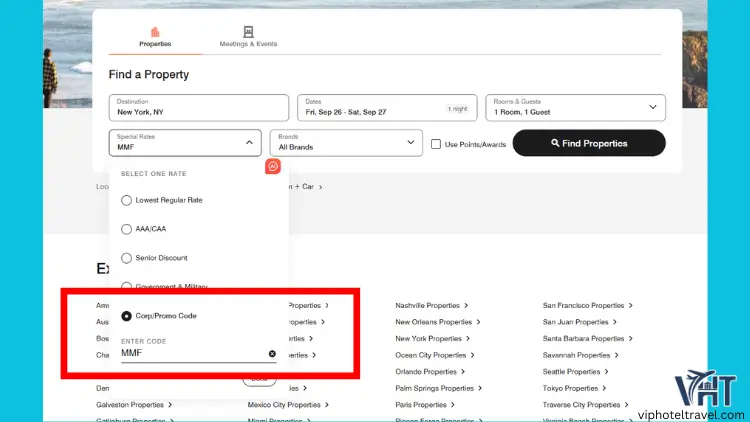Open Palm Springs Properties link
Viewport: 750px width, 422px height.
439,388
